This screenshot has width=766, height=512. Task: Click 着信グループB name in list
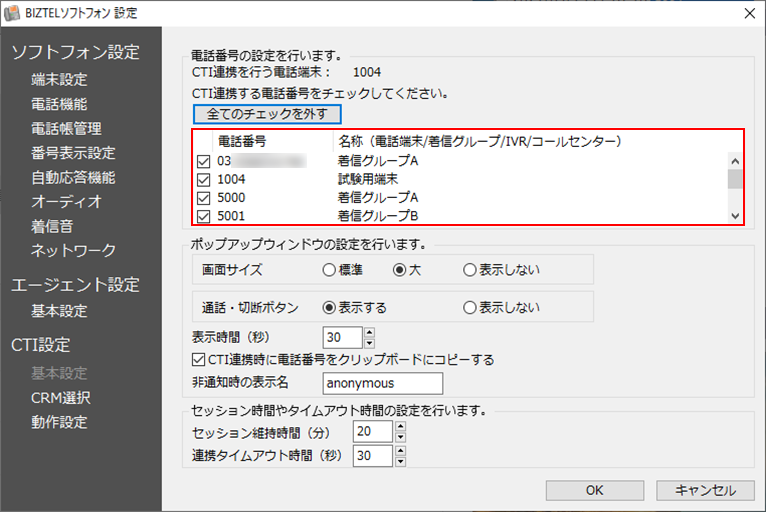click(378, 216)
